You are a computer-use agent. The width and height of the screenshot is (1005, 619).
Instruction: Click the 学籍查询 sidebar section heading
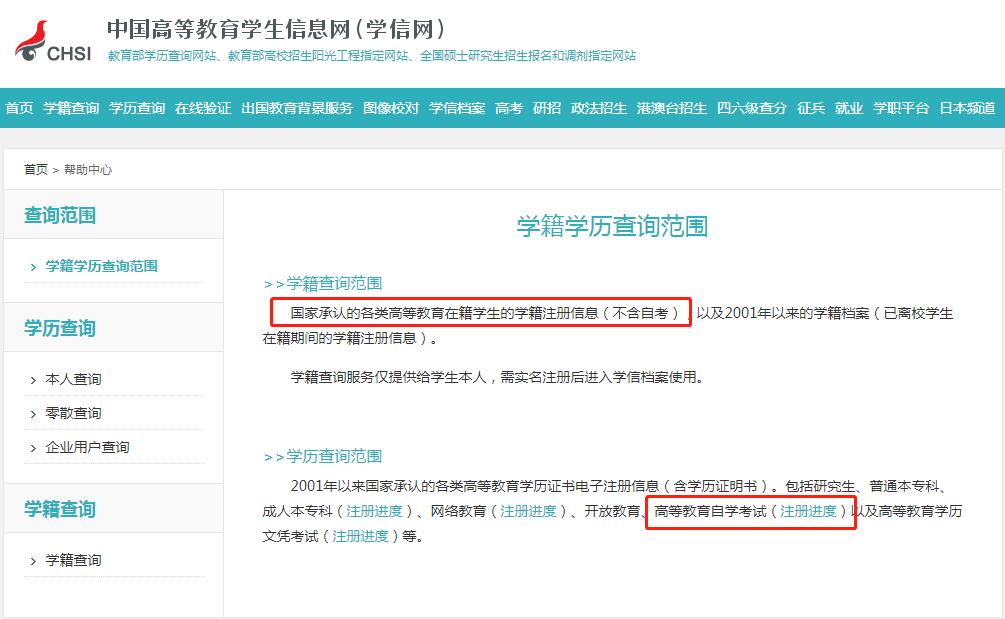60,509
